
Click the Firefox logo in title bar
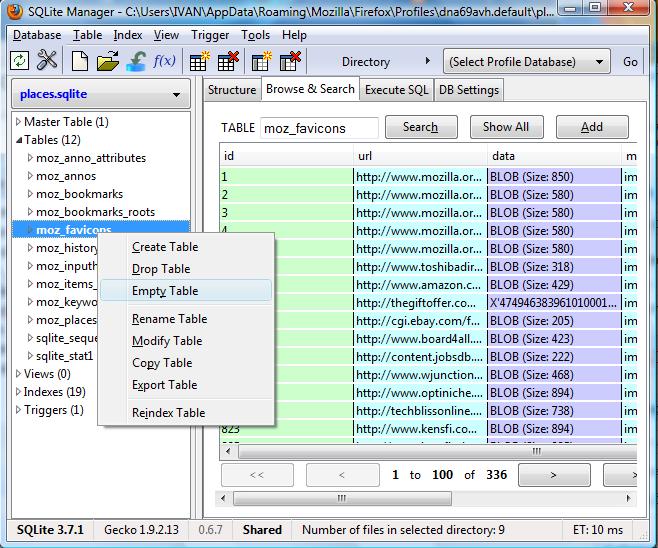click(x=15, y=11)
